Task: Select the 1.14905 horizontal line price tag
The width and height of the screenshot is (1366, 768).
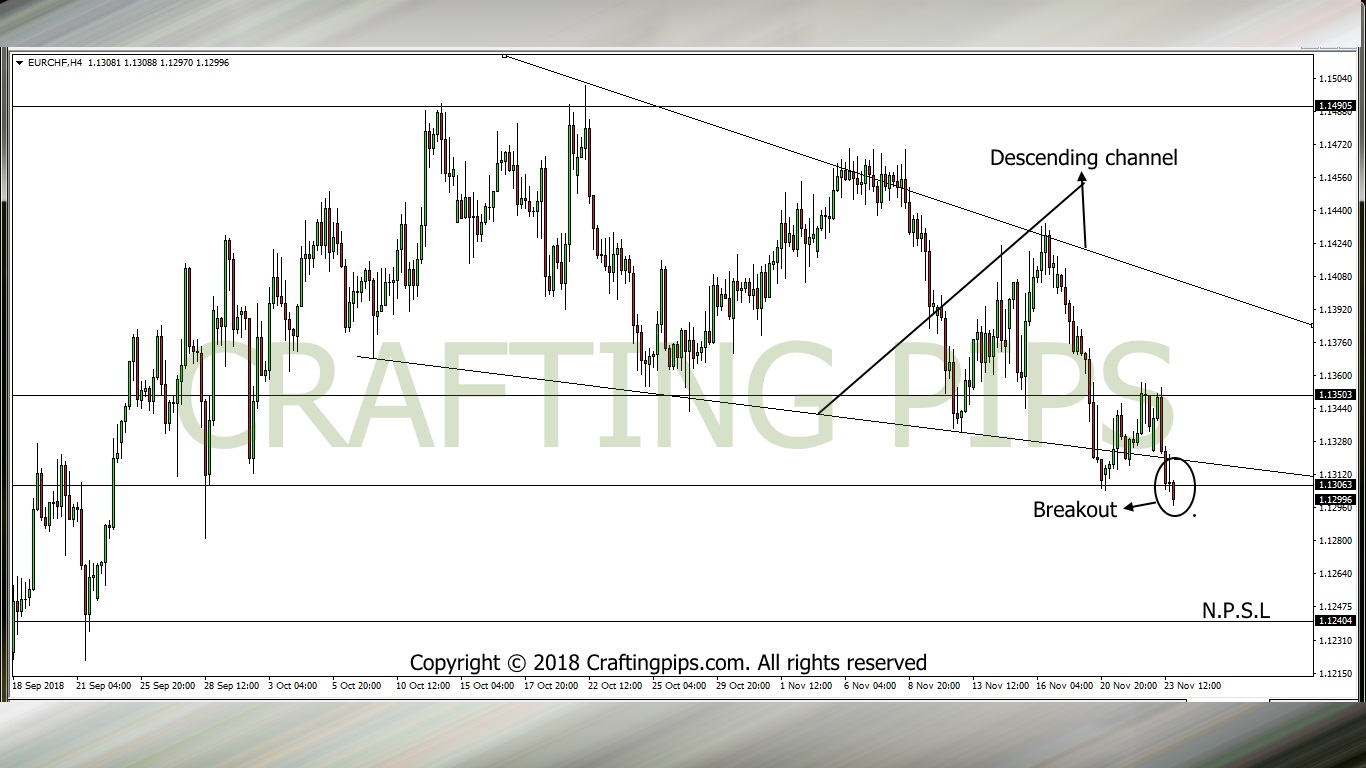Action: coord(1335,106)
